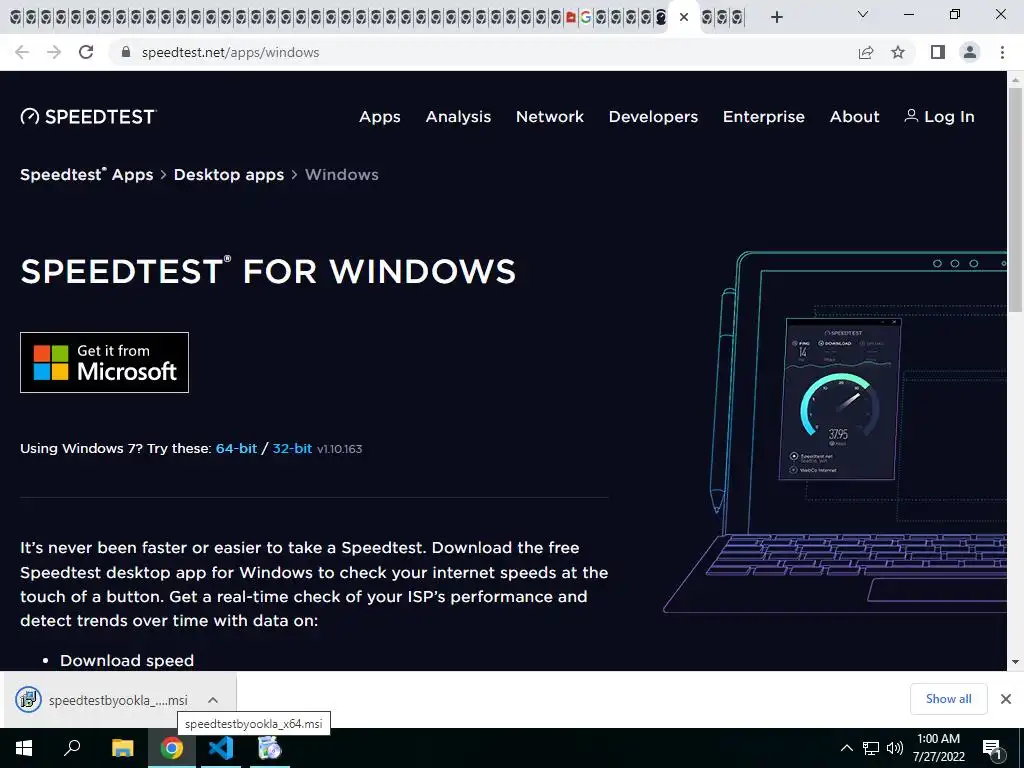1024x768 pixels.
Task: Go back to the previous page
Action: tap(22, 52)
